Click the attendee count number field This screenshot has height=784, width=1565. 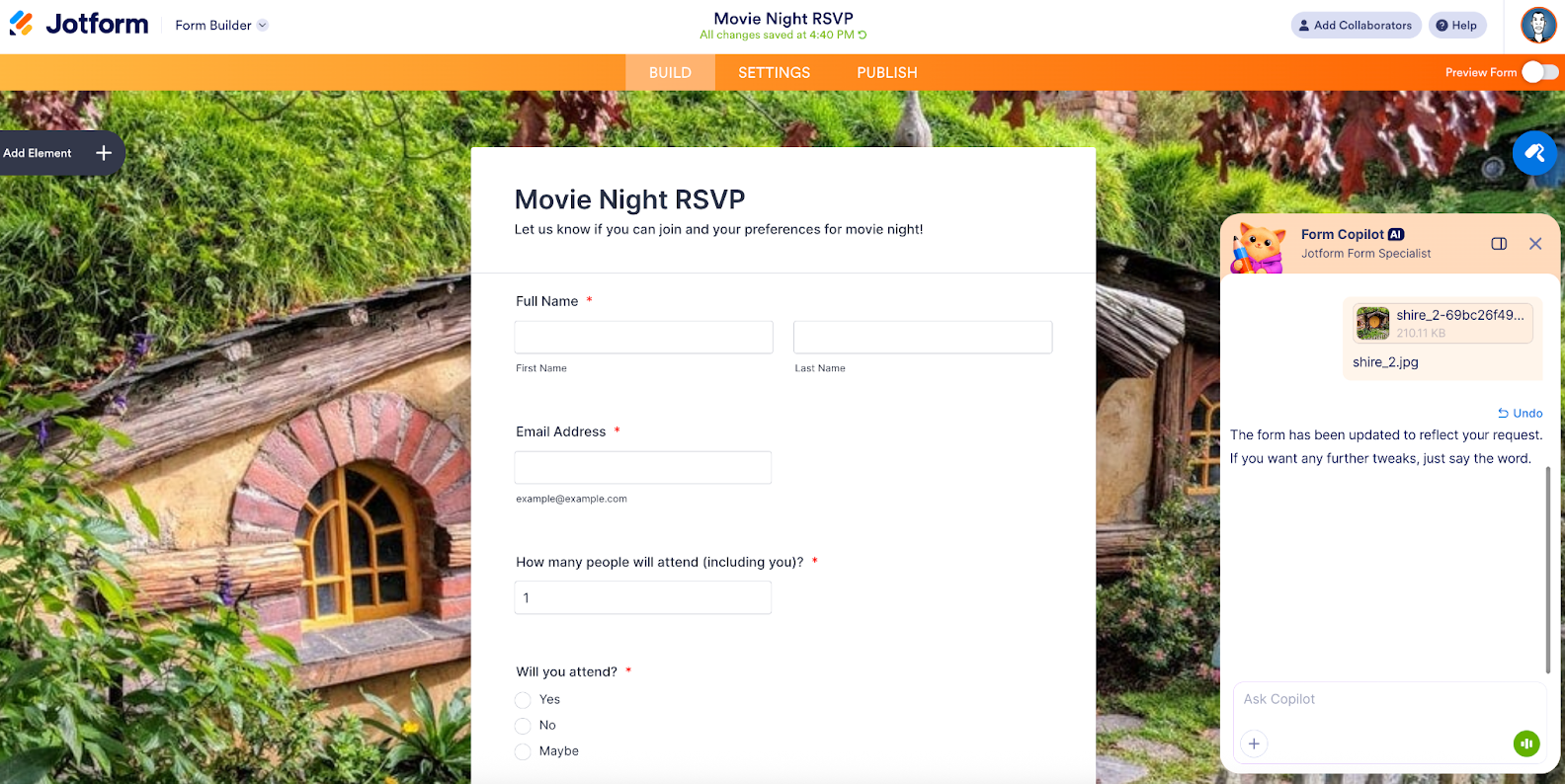tap(642, 597)
